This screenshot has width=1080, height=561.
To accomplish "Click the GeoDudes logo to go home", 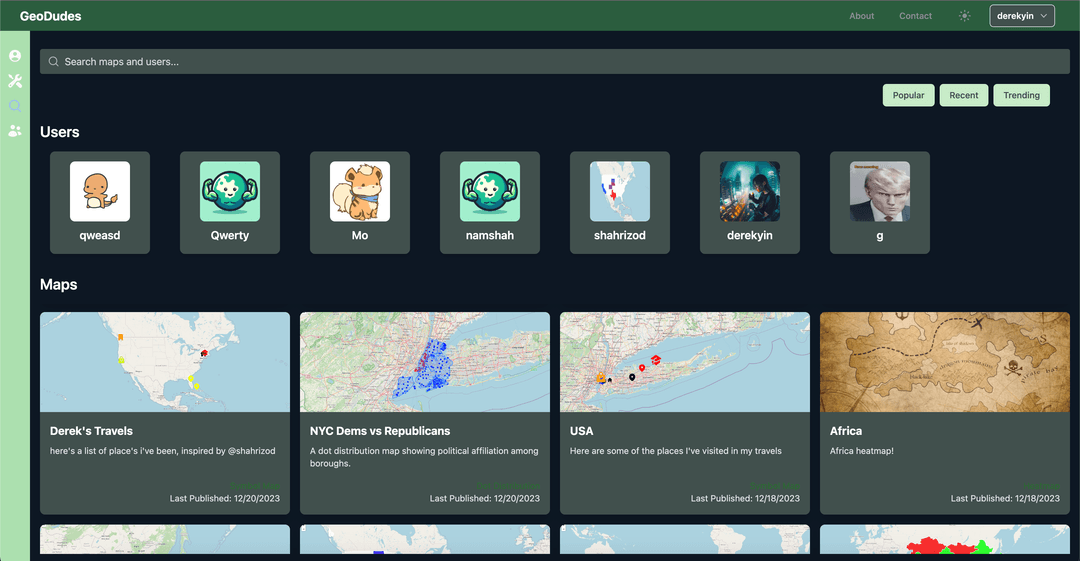I will (x=51, y=16).
